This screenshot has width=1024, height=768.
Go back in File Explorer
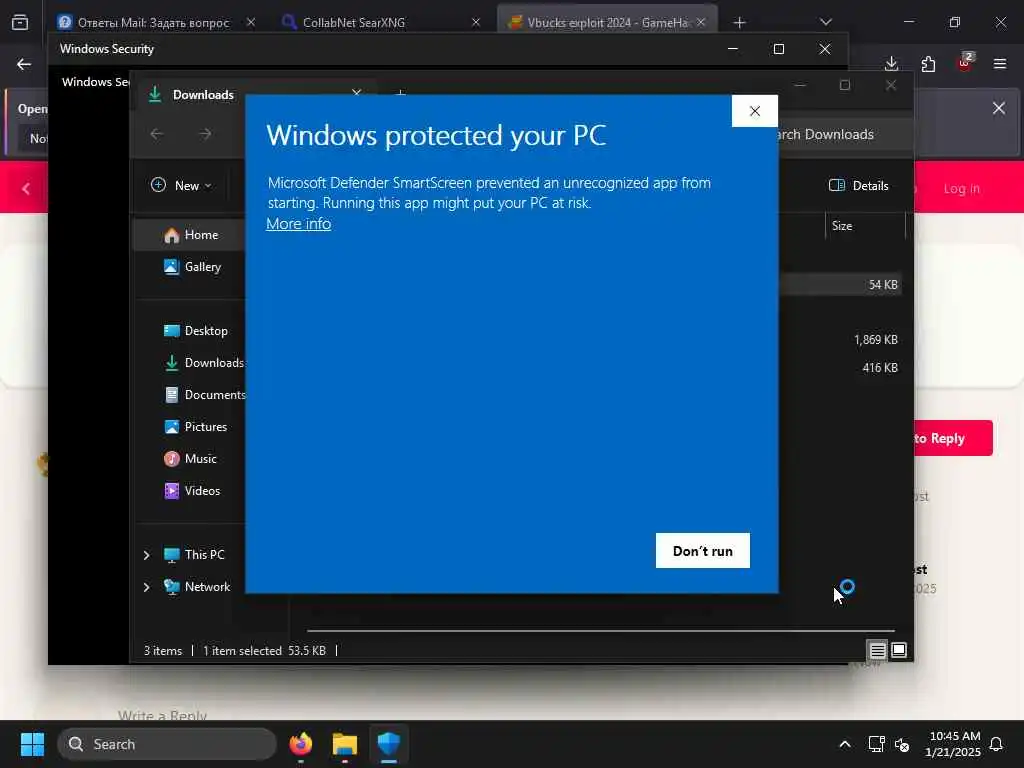pyautogui.click(x=157, y=134)
